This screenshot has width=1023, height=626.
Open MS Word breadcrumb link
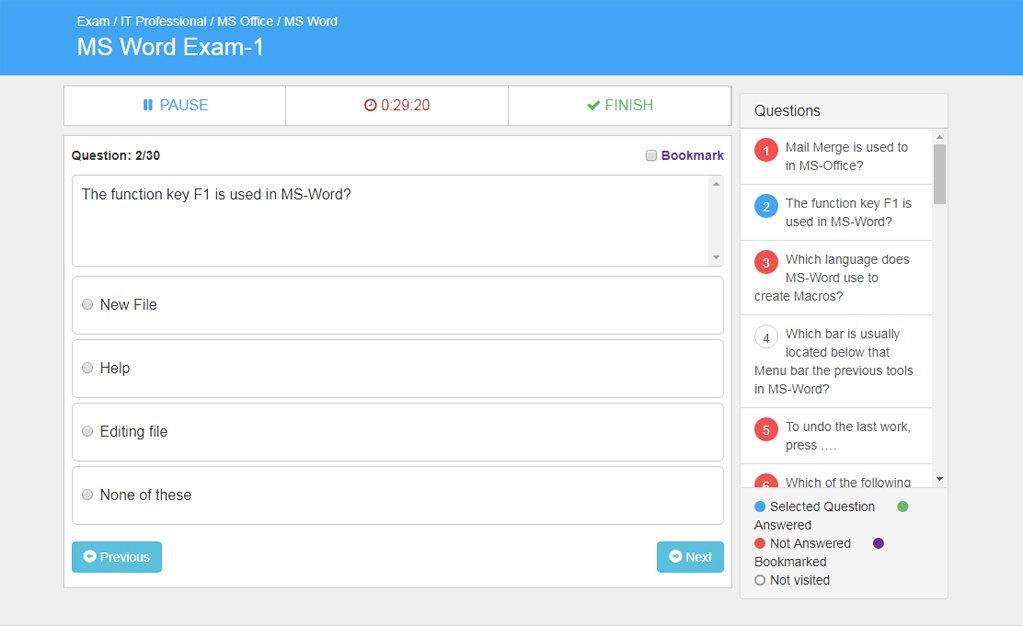pyautogui.click(x=311, y=22)
